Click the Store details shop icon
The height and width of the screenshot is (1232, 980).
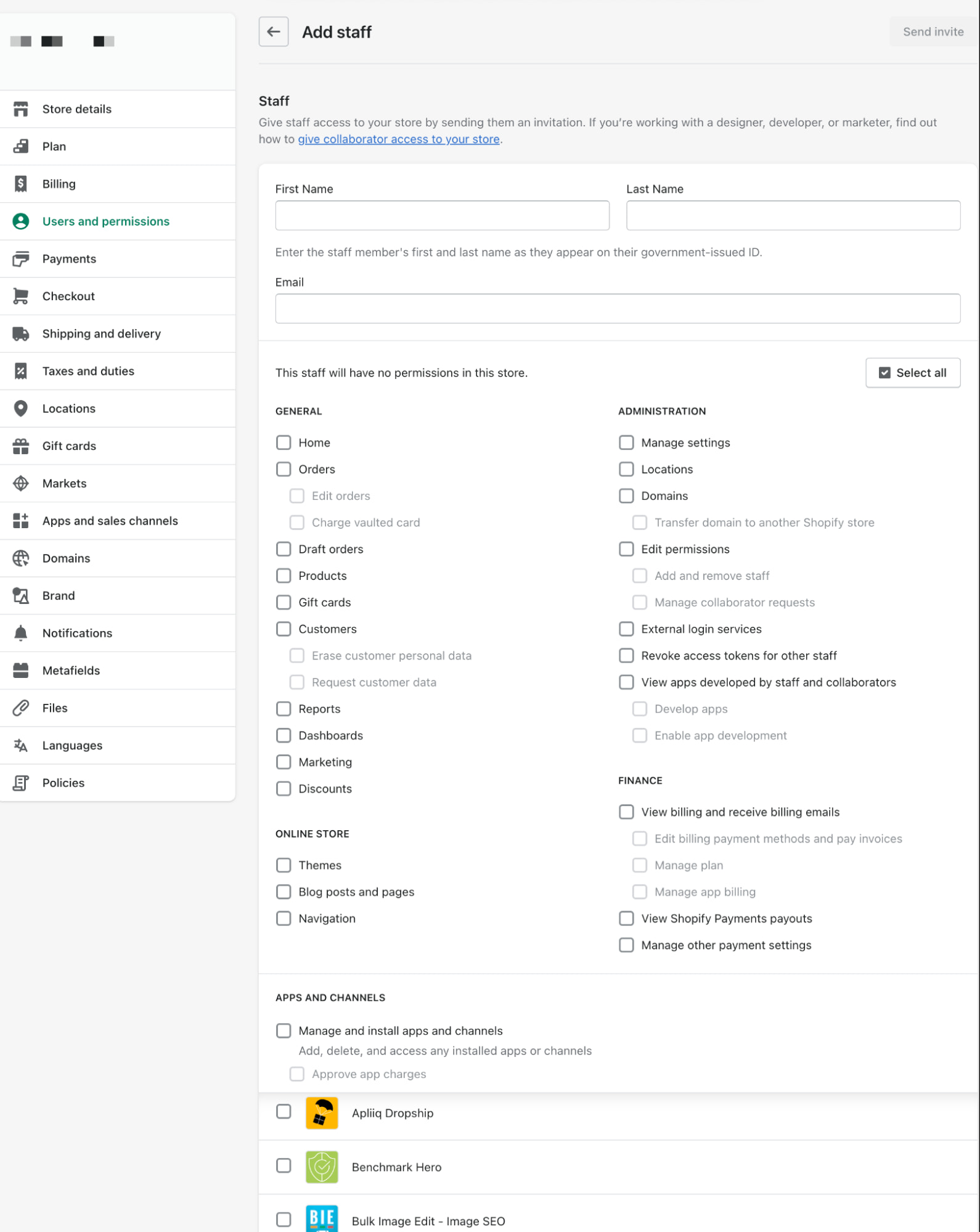tap(21, 109)
